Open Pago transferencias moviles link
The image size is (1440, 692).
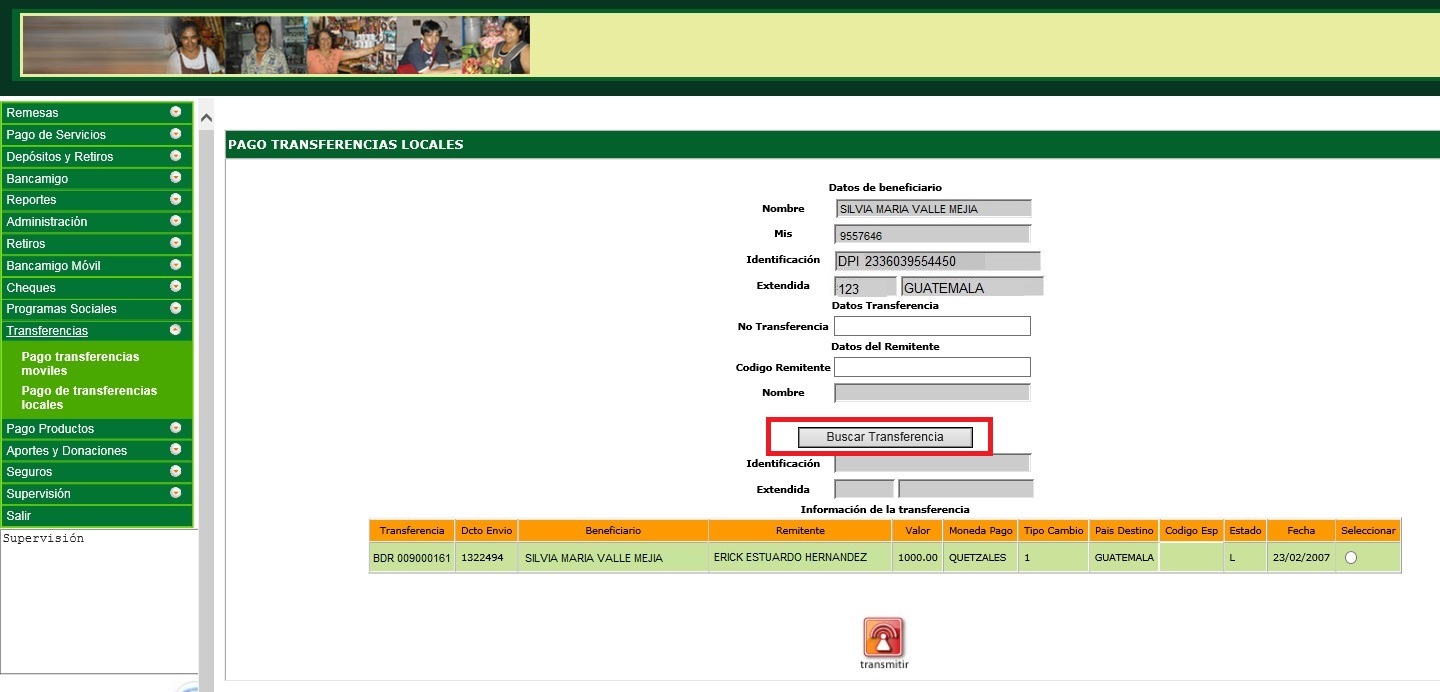click(x=80, y=363)
